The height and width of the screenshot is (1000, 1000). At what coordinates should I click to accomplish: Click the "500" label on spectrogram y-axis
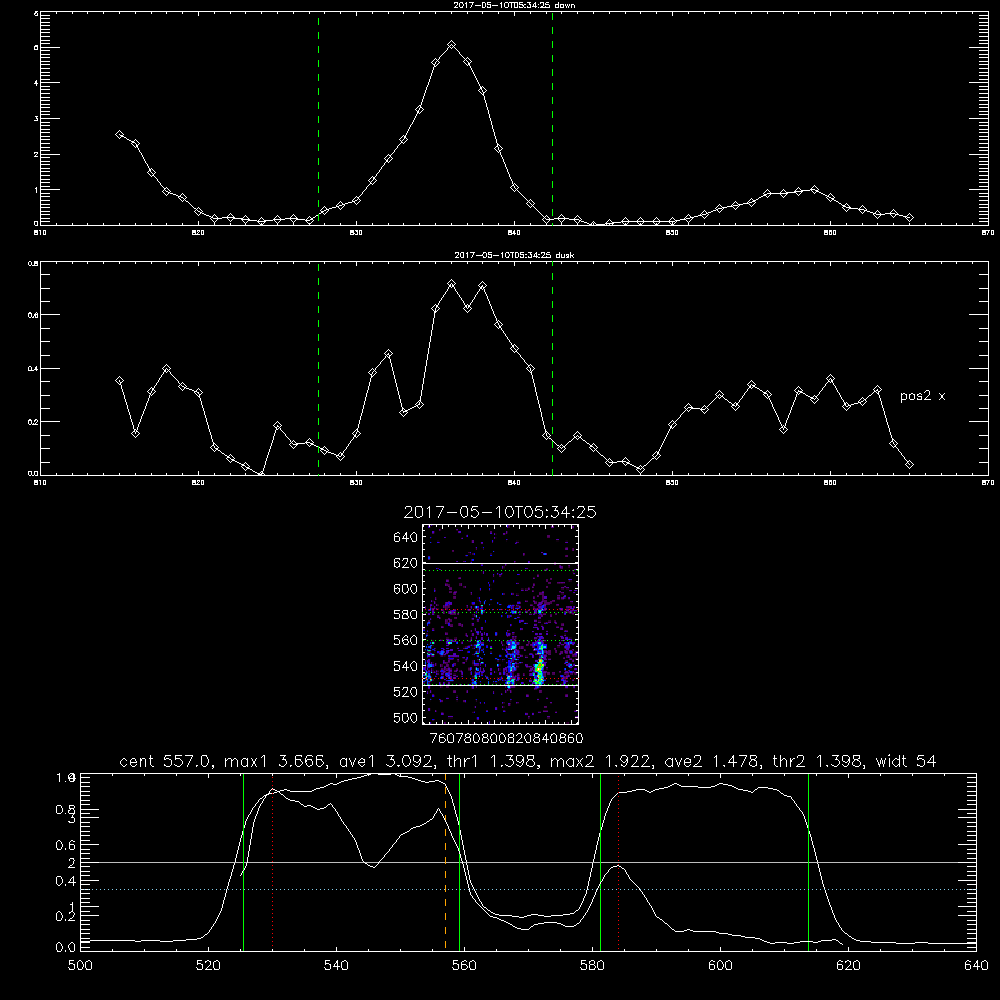point(406,717)
